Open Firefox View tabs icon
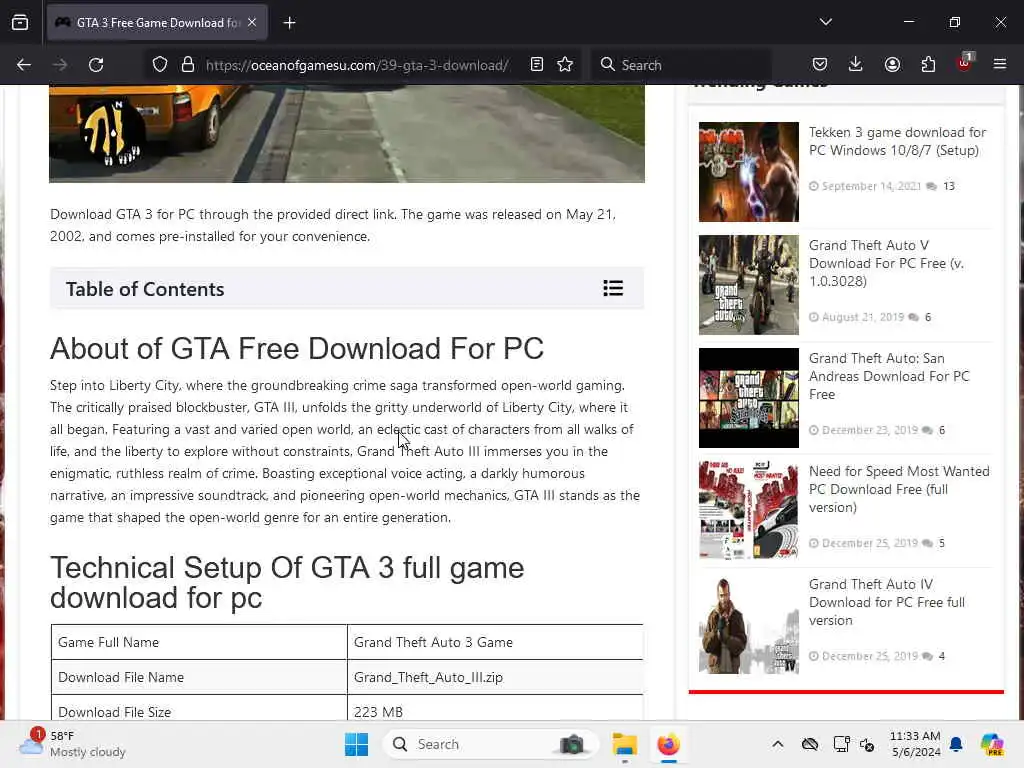Screen dimensions: 1024x768 (20, 23)
